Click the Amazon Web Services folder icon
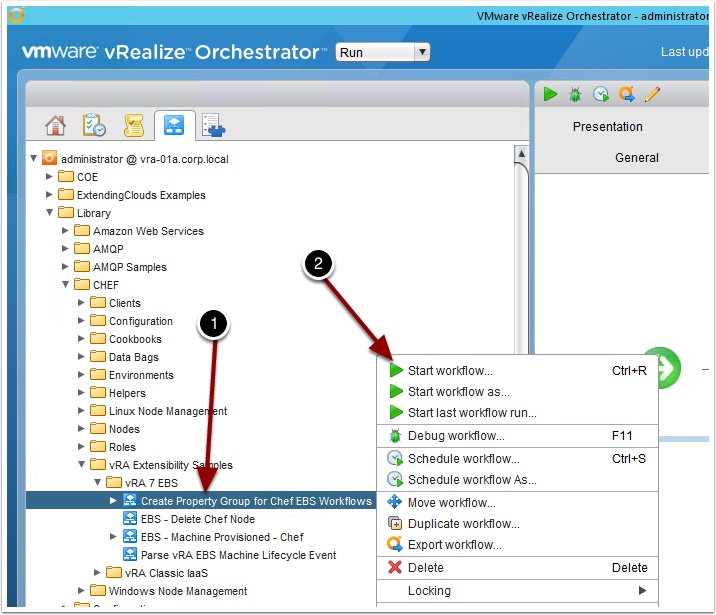This screenshot has height=615, width=716. tap(82, 230)
